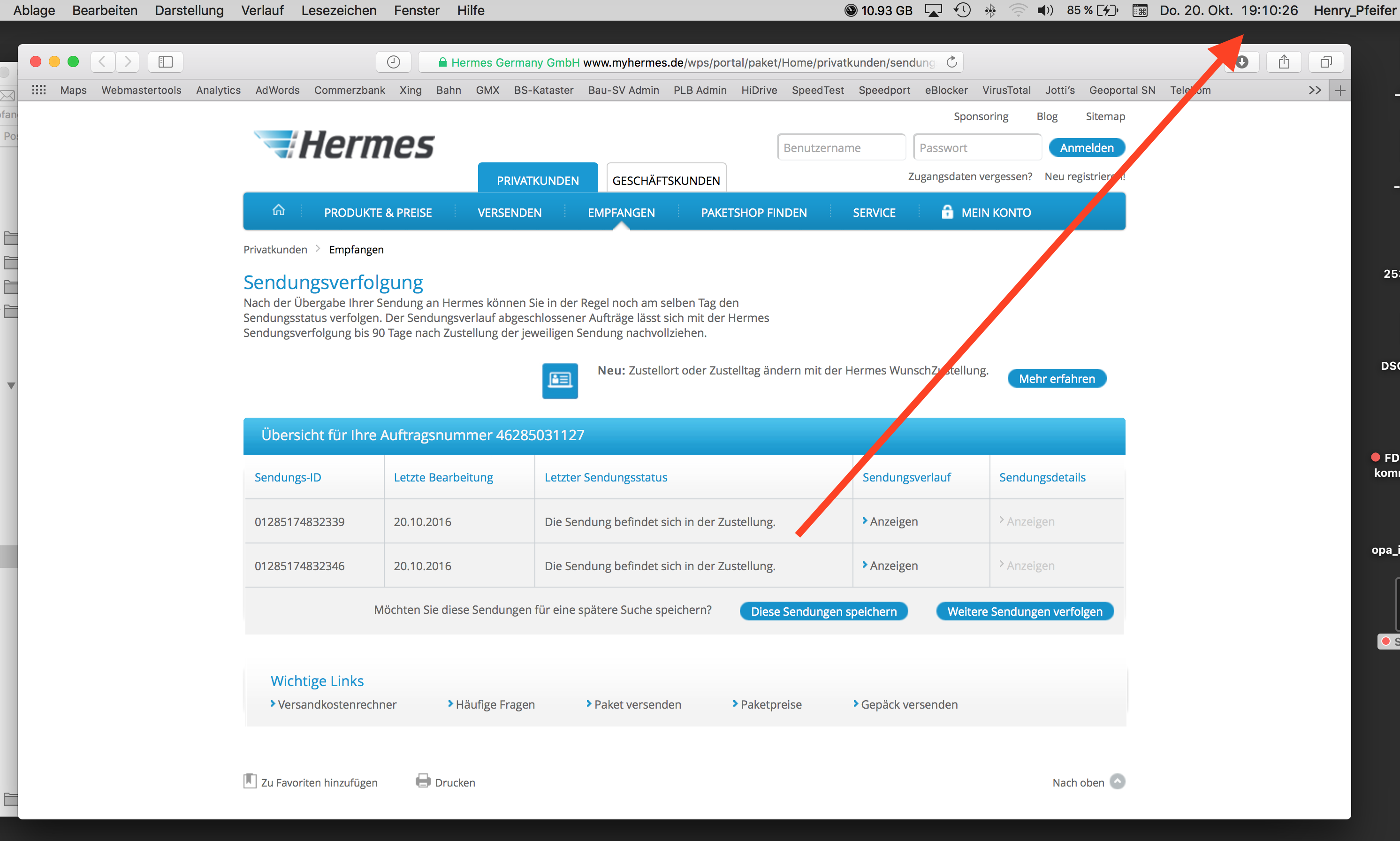Switch to the PRIVATKUNDEN tab
1400x841 pixels.
tap(538, 178)
